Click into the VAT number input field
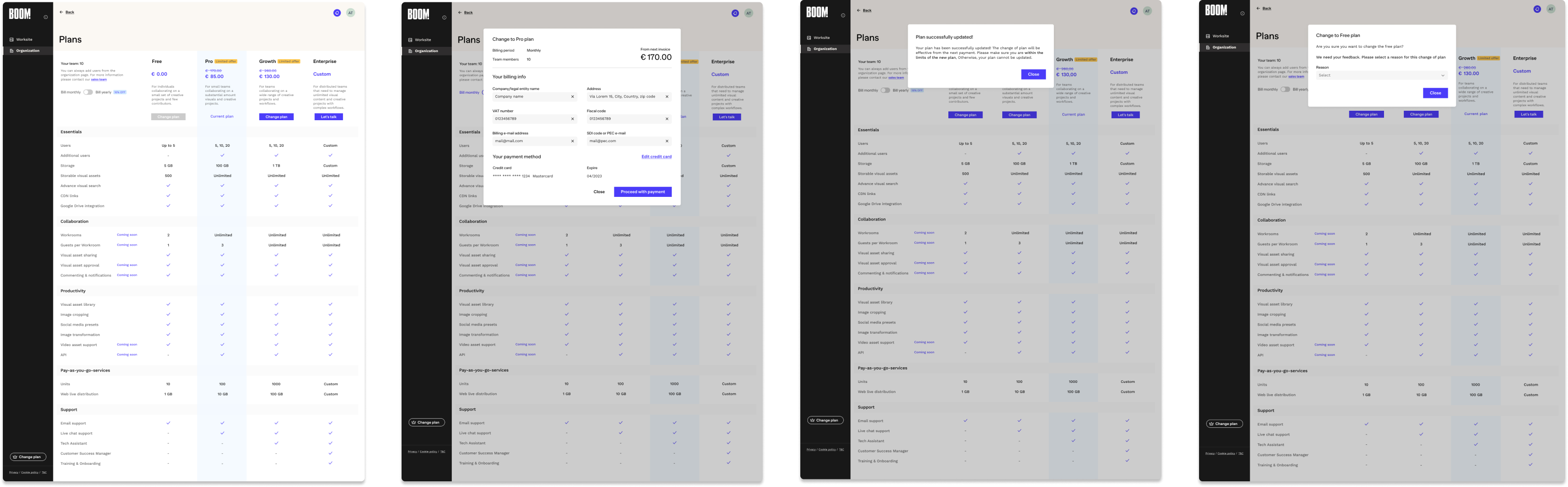 coord(530,119)
